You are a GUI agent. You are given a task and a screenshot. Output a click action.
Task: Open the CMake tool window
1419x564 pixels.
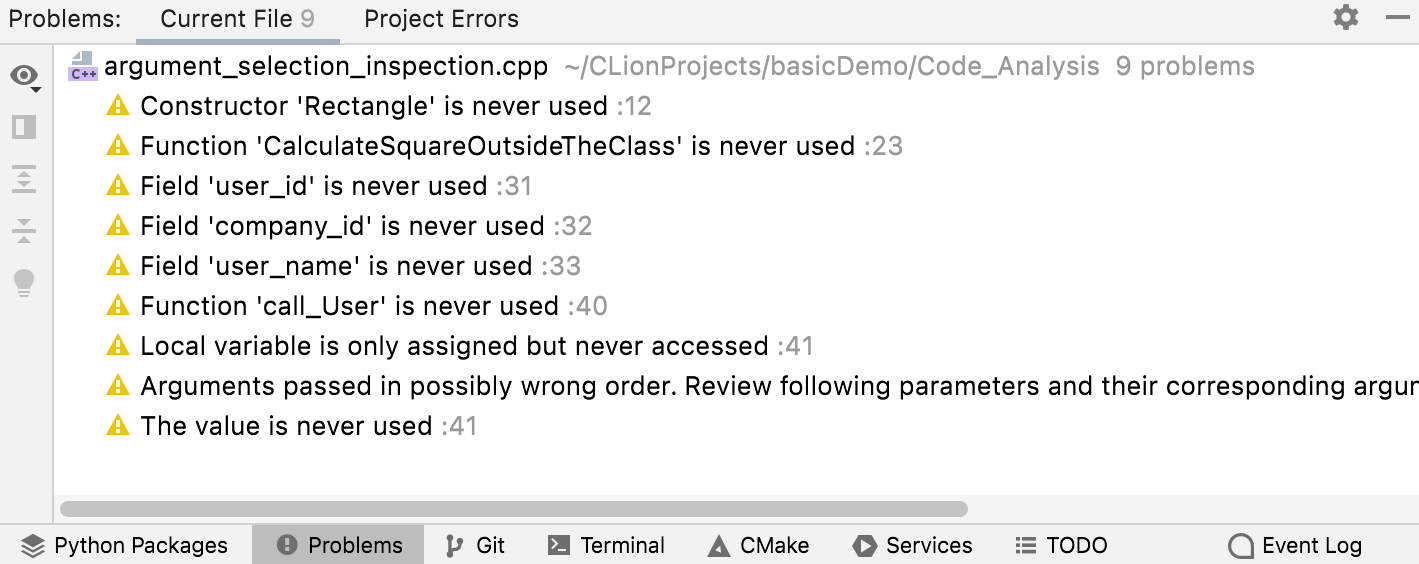(x=758, y=545)
